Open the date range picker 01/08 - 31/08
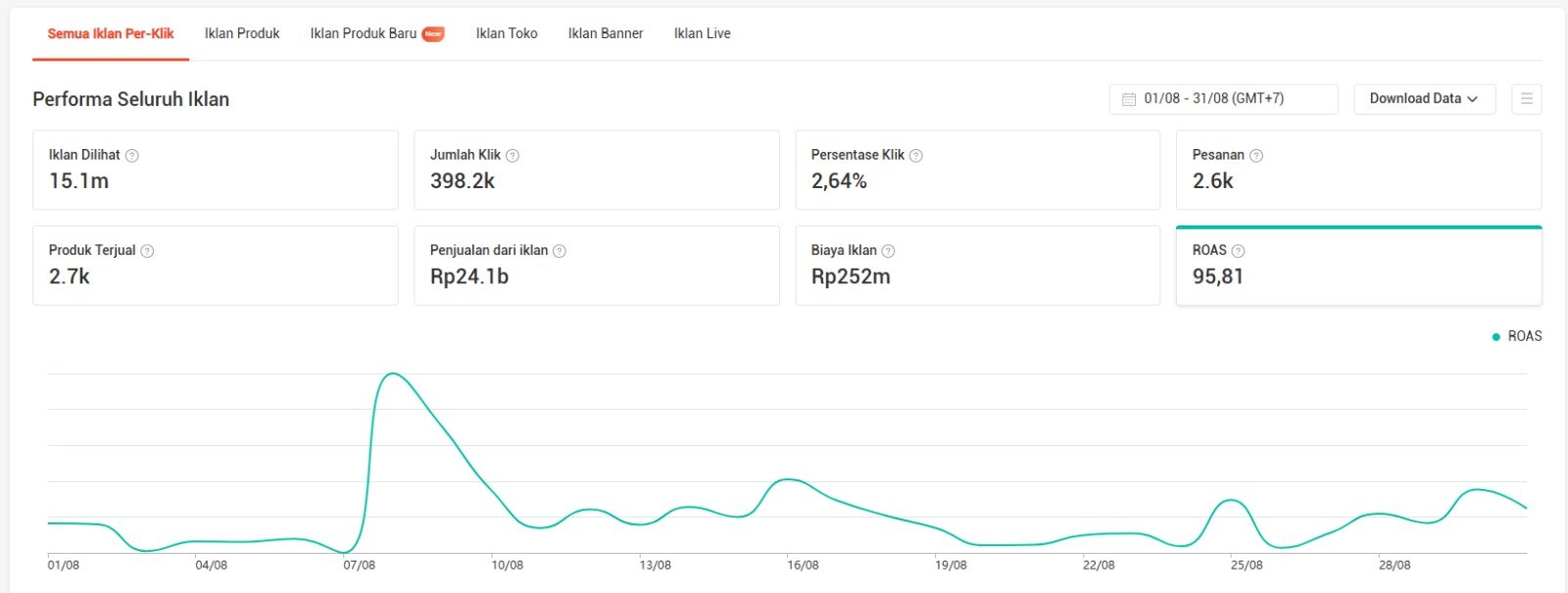 click(1223, 99)
